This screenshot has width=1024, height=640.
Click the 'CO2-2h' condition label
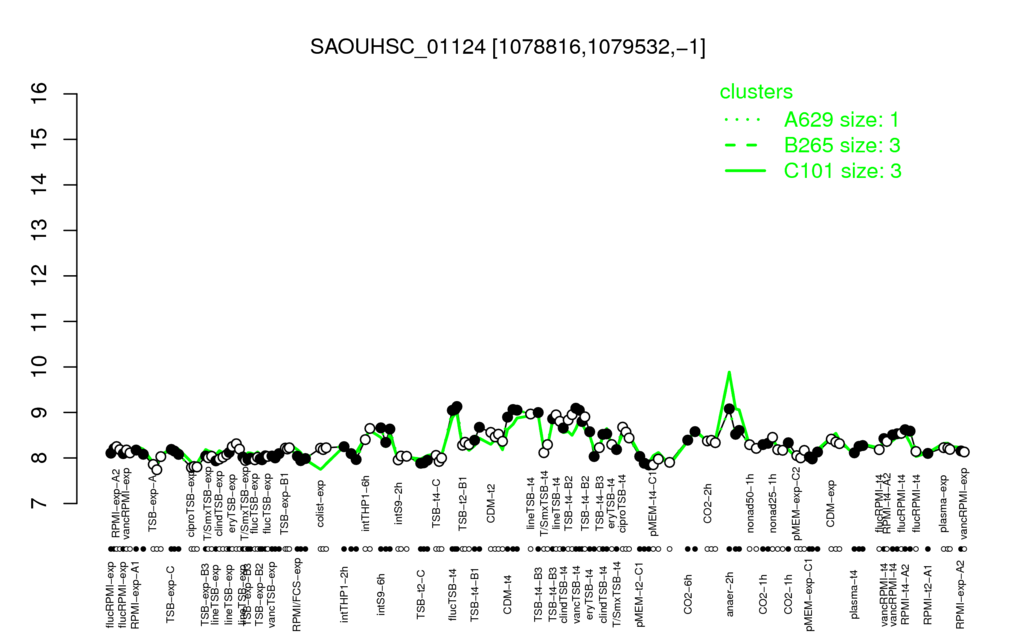pyautogui.click(x=708, y=504)
